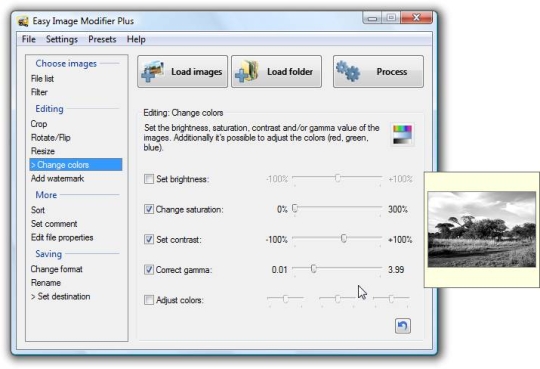Uncheck the Set contrast checkbox

click(x=149, y=239)
